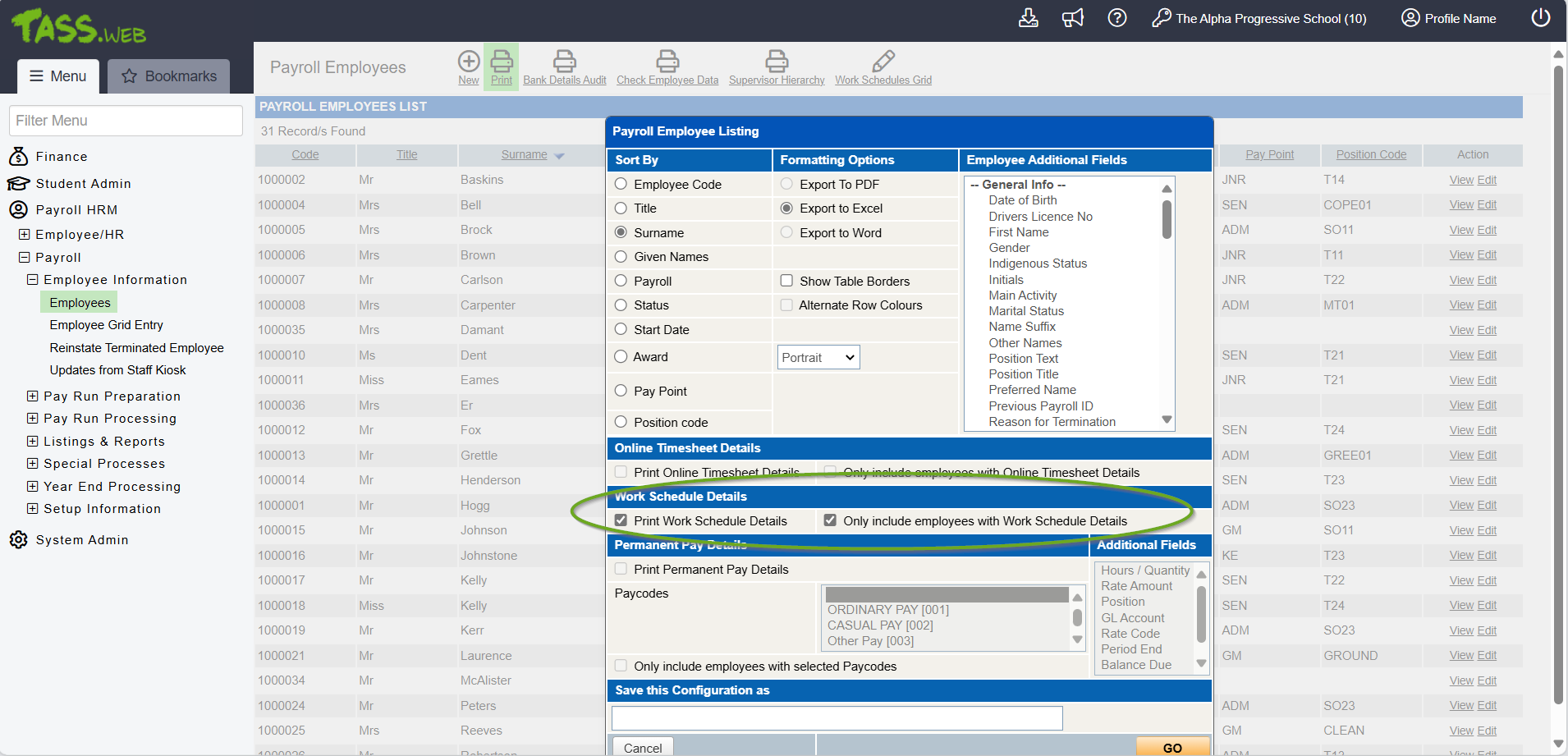Click the power logout icon
Image resolution: width=1568 pixels, height=756 pixels.
point(1540,18)
